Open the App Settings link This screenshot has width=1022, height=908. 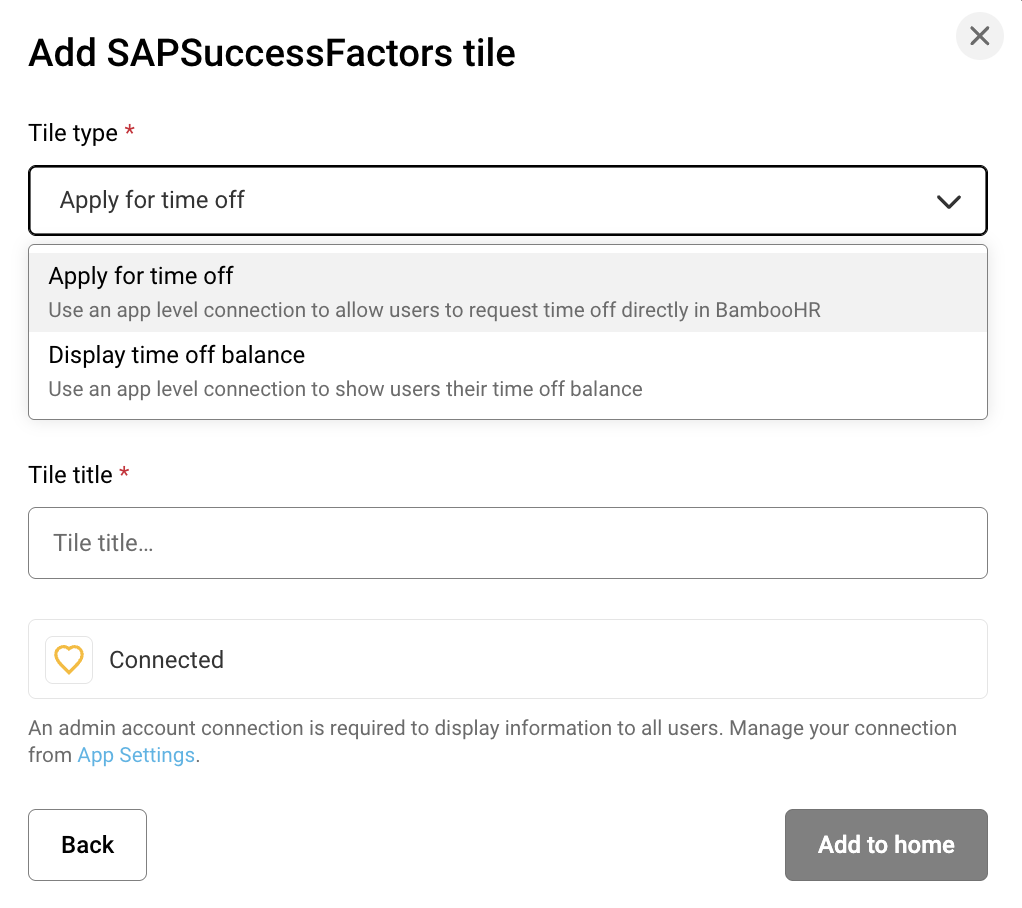[x=136, y=755]
